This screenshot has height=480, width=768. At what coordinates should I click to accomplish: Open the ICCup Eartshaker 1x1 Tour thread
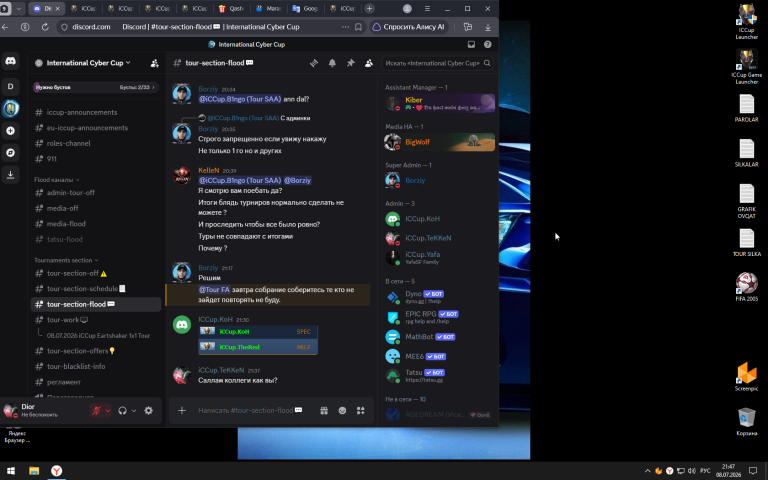[98, 336]
